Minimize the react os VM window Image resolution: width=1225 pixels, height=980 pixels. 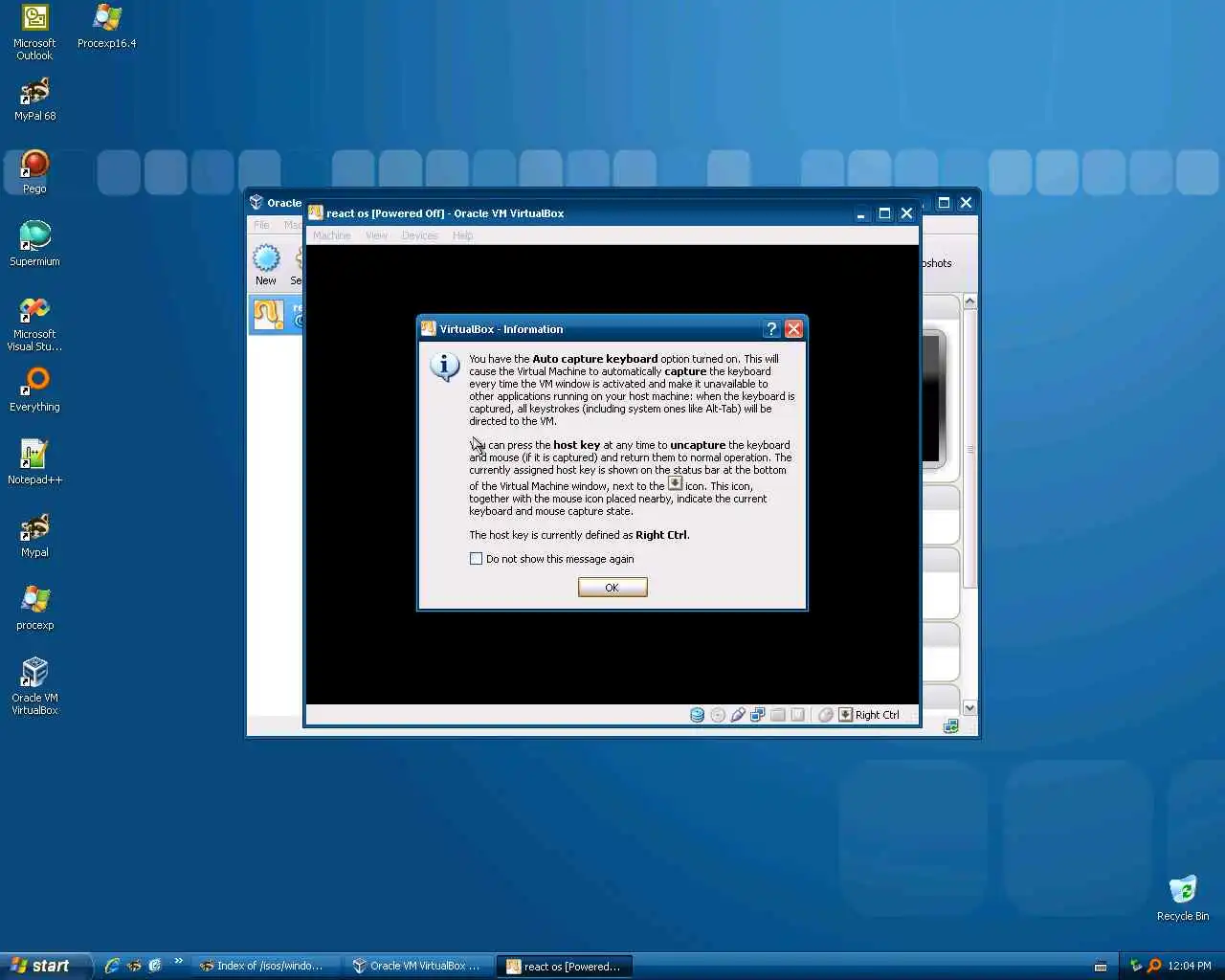(861, 213)
